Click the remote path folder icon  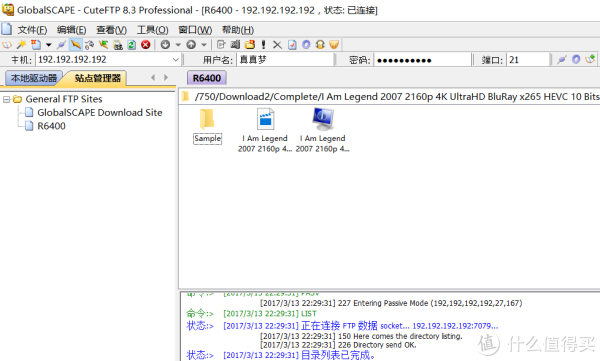pyautogui.click(x=186, y=96)
